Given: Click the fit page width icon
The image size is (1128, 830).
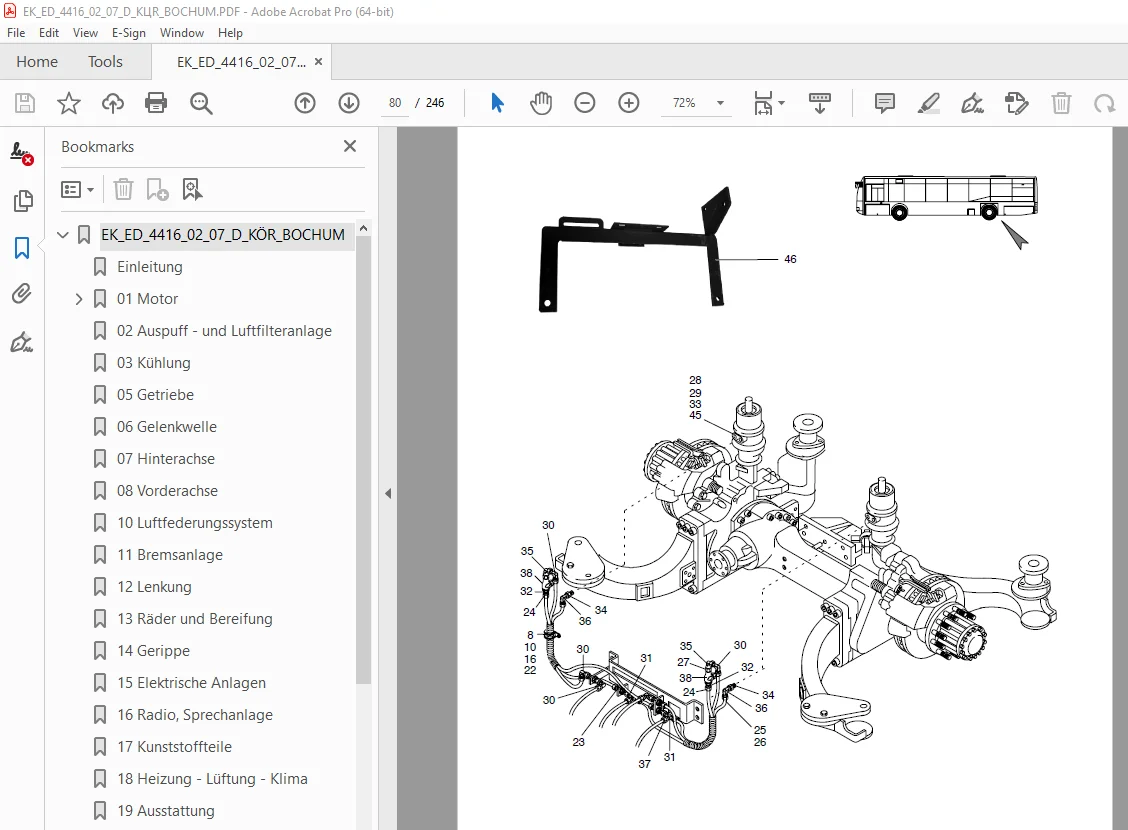Looking at the screenshot, I should coord(763,103).
